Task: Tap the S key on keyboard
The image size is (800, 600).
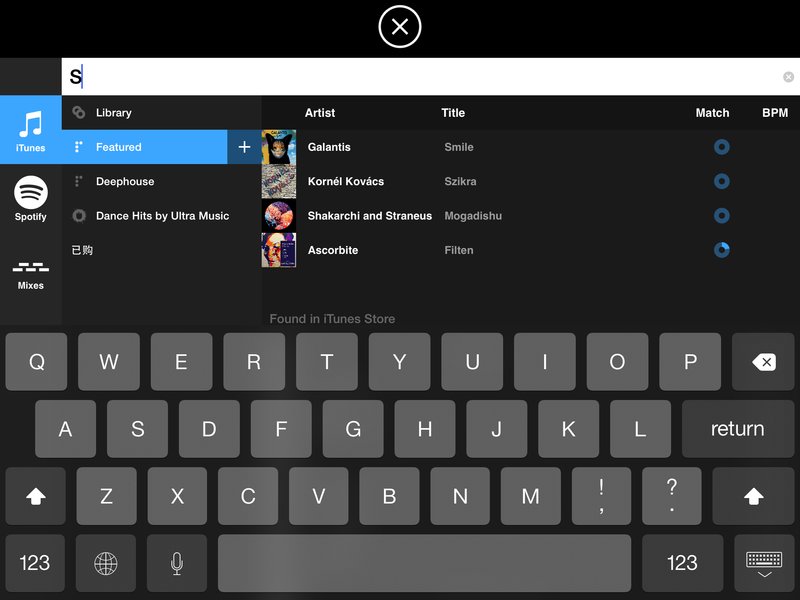Action: tap(137, 429)
